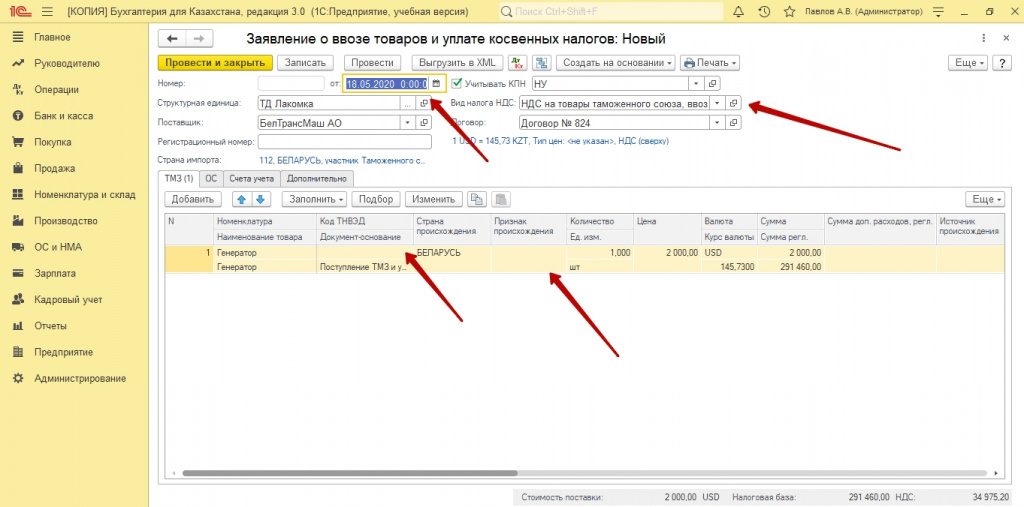The height and width of the screenshot is (507, 1024).
Task: Expand the Поставщик dropdown list
Action: (407, 123)
